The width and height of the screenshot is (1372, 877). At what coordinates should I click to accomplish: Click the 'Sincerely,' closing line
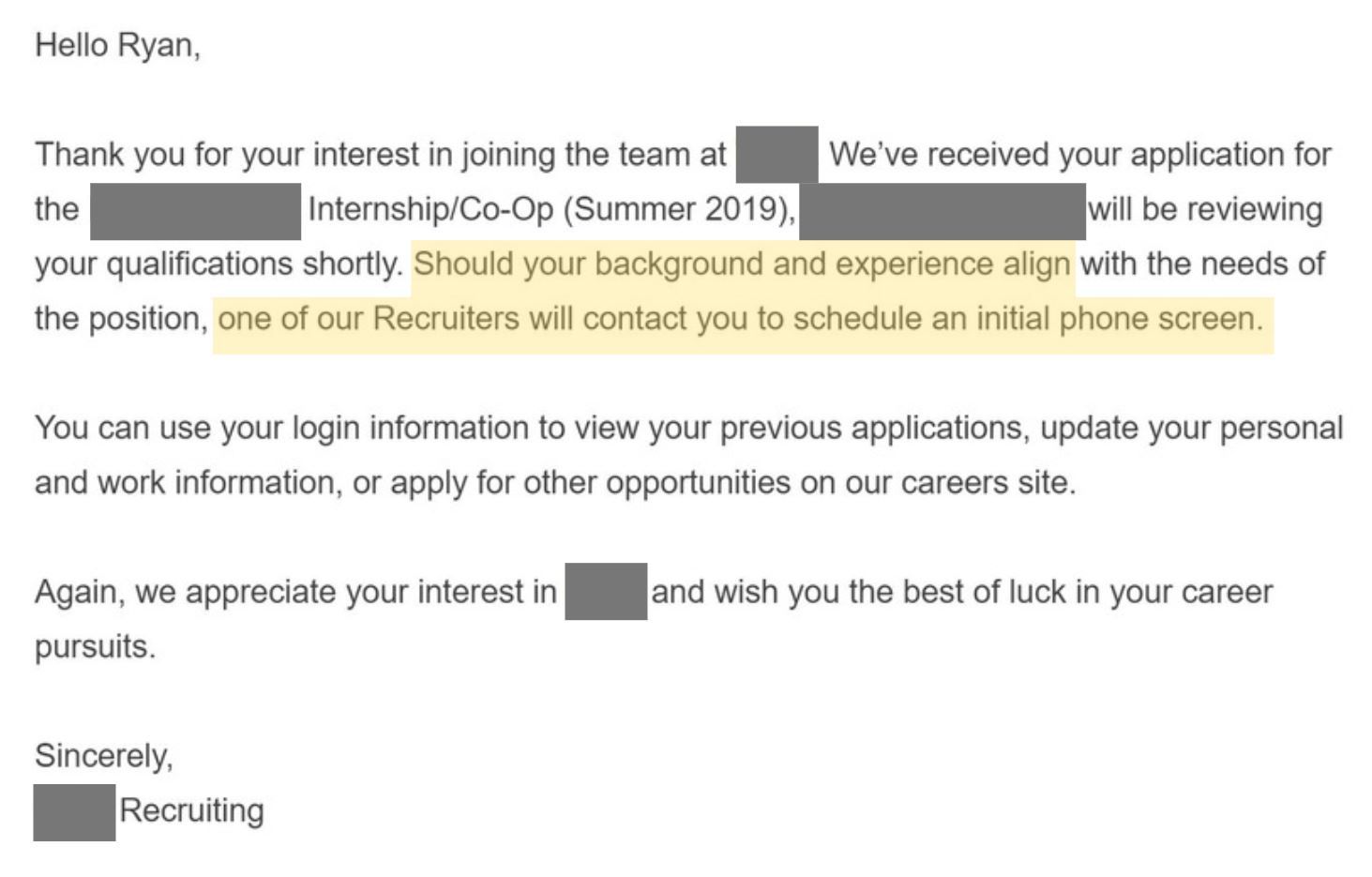click(x=104, y=756)
